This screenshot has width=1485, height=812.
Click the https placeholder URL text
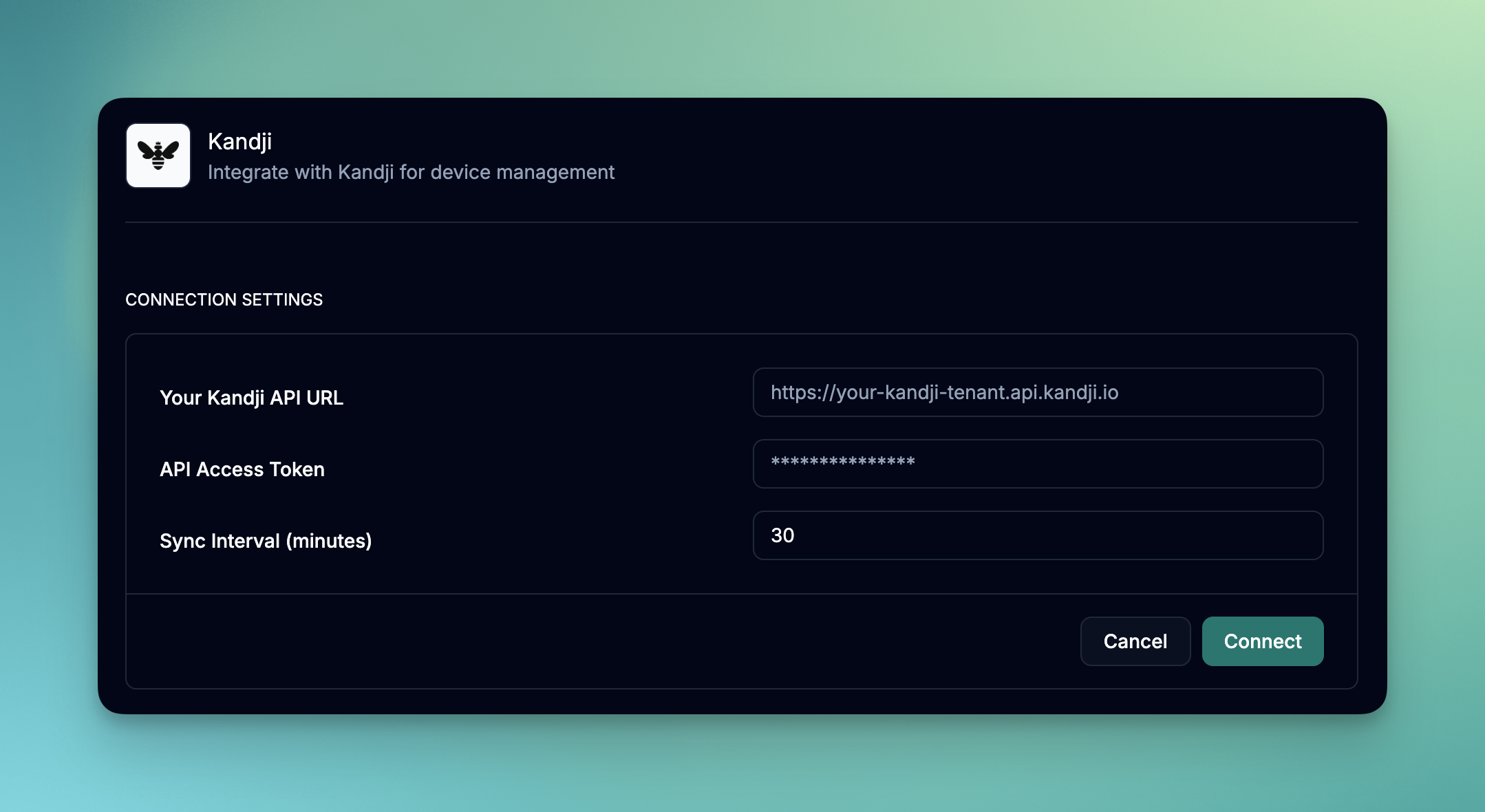tap(944, 392)
